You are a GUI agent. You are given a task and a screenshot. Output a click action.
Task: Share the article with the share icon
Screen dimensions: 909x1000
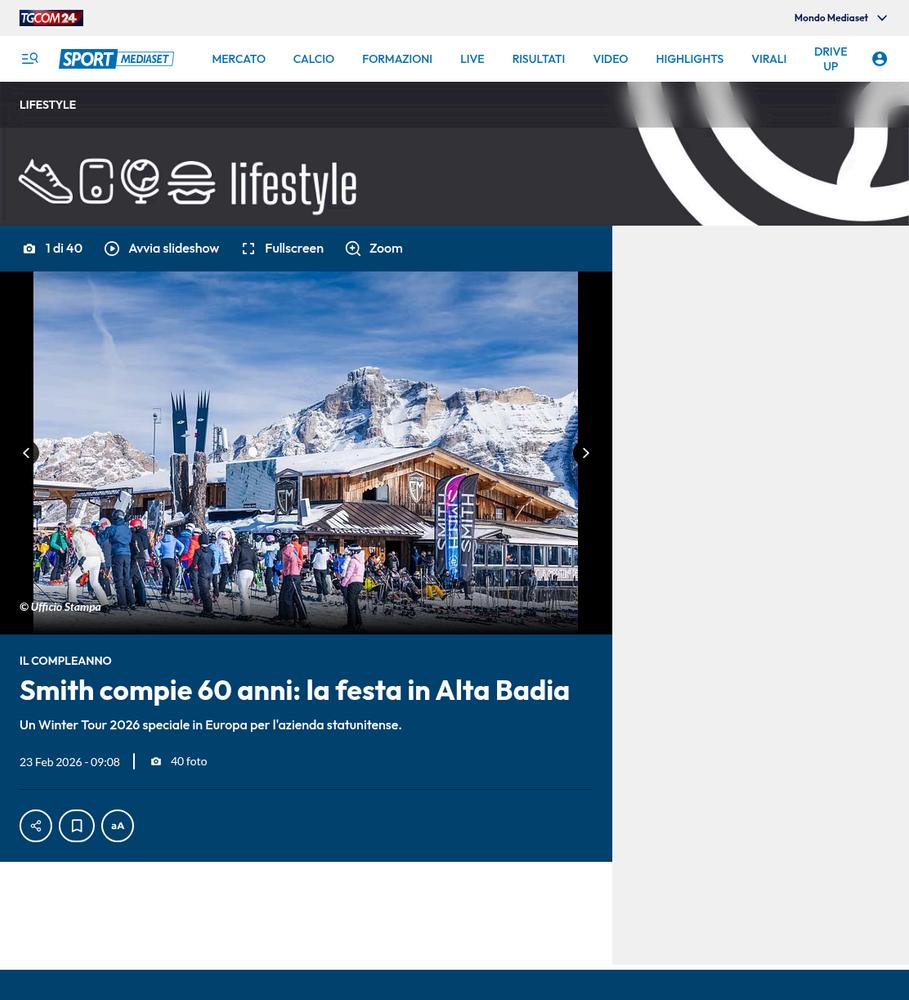(36, 826)
